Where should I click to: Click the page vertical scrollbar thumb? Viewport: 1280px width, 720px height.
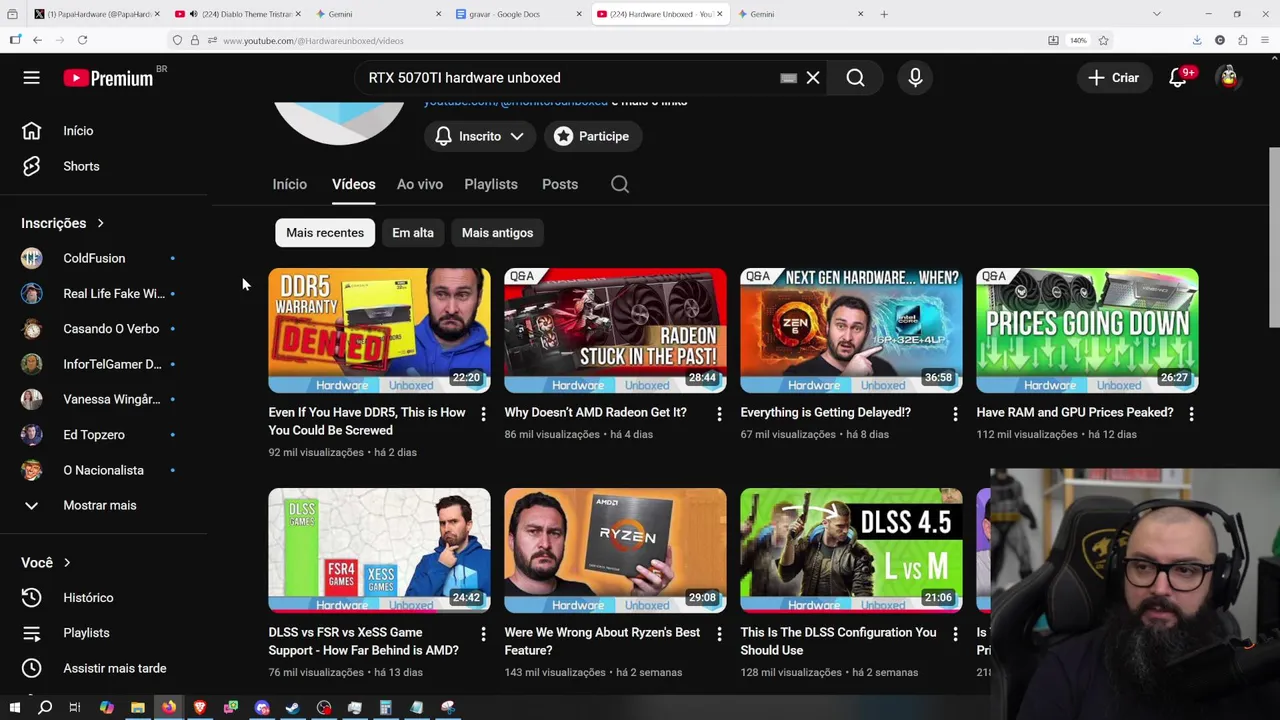[1274, 237]
